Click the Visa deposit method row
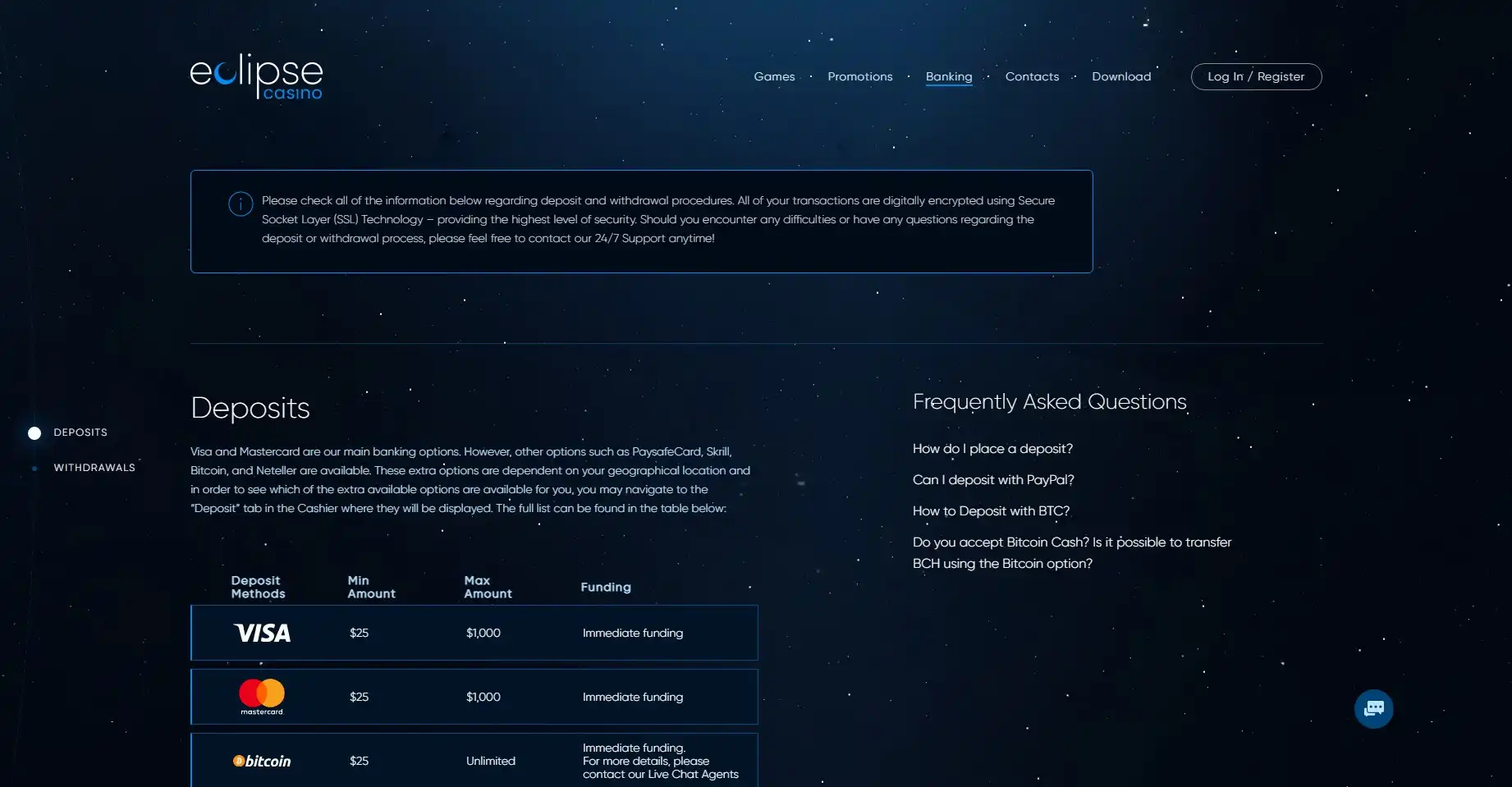This screenshot has width=1512, height=787. [474, 633]
